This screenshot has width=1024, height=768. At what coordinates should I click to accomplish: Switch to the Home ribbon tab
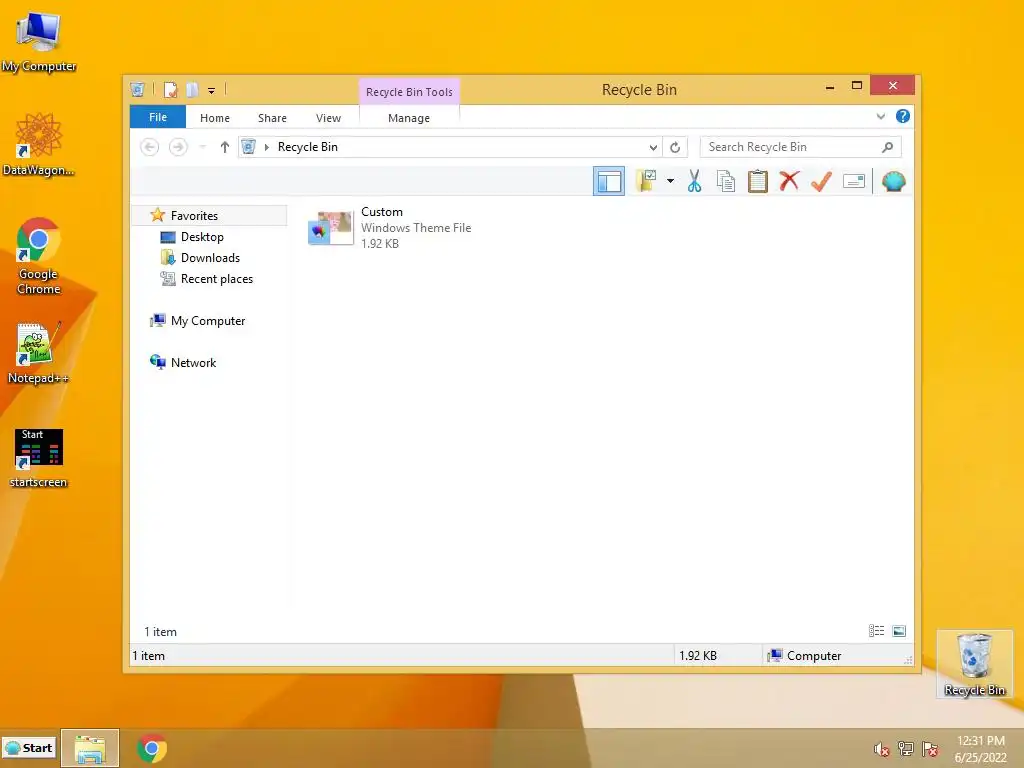(215, 118)
